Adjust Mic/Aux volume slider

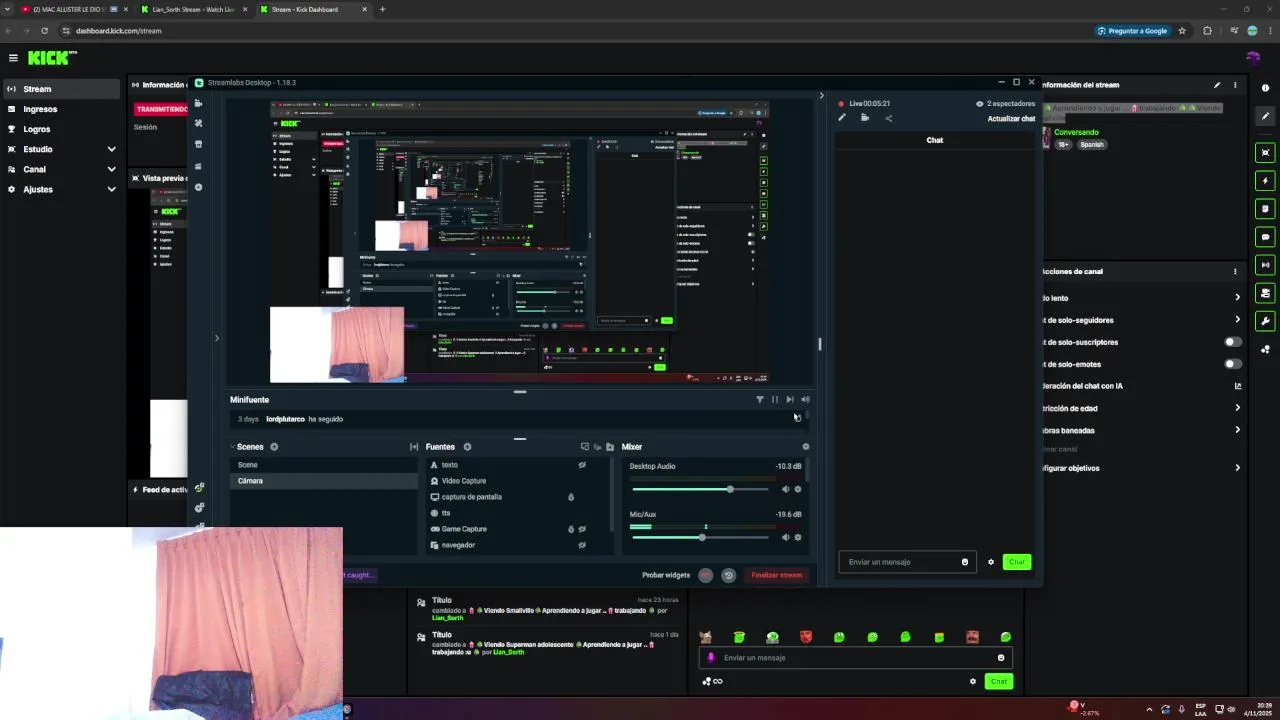point(700,537)
